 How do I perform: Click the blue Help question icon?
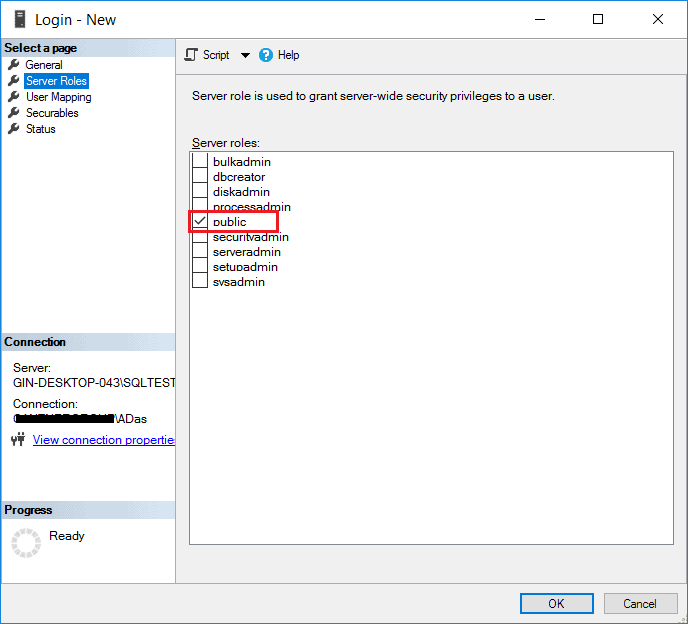point(265,55)
